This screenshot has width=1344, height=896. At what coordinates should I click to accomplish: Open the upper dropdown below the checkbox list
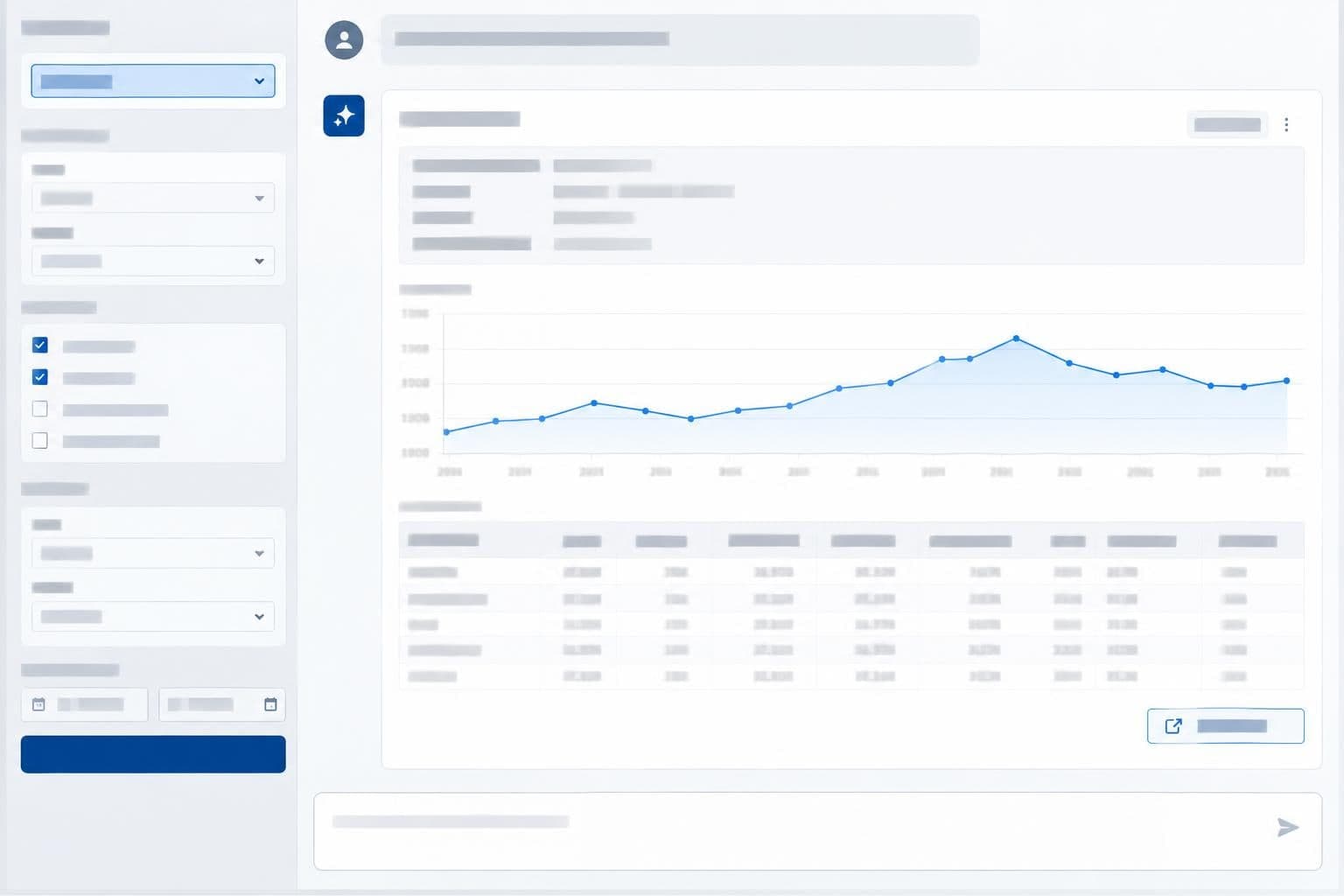tap(153, 553)
